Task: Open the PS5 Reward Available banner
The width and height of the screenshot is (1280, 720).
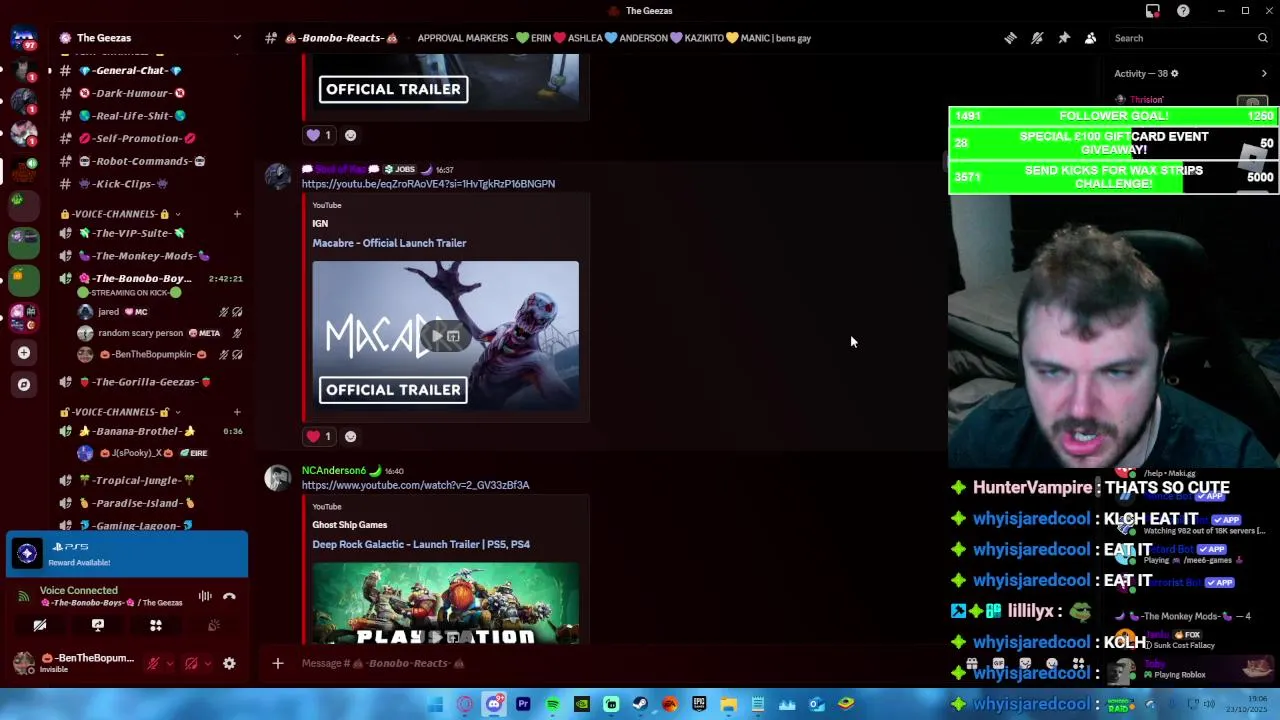Action: (x=127, y=554)
